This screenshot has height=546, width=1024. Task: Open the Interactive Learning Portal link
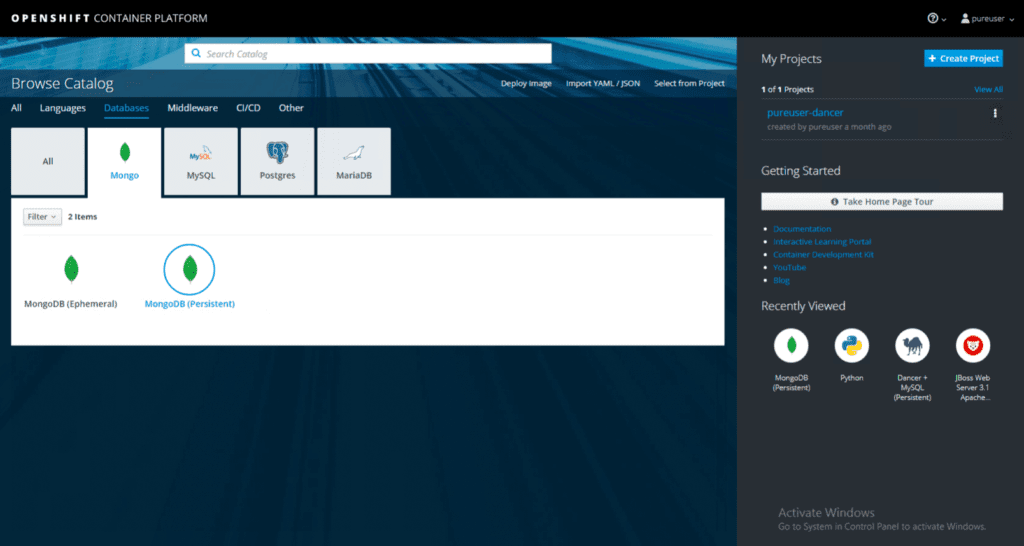[x=822, y=242]
